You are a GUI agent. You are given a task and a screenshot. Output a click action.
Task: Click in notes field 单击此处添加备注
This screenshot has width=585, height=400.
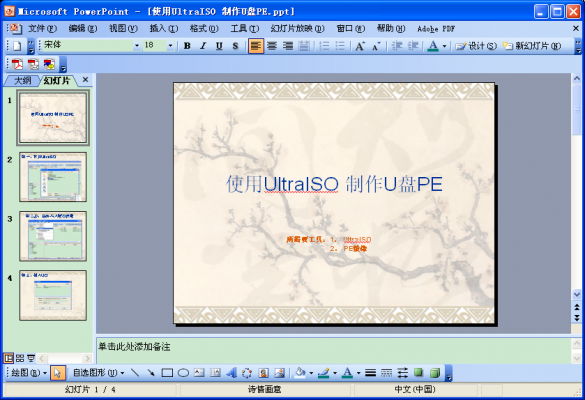(x=334, y=350)
